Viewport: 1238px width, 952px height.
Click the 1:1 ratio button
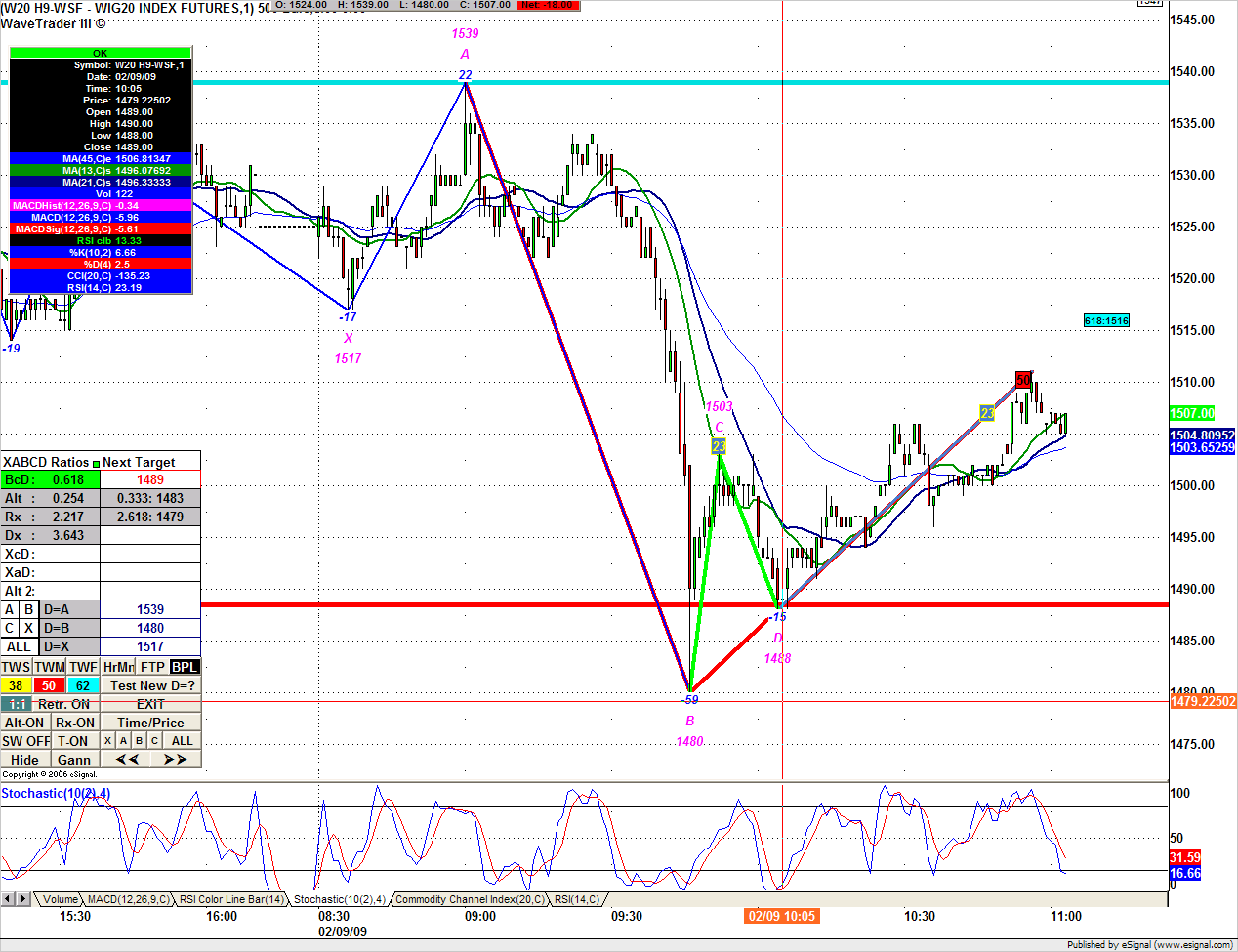17,704
